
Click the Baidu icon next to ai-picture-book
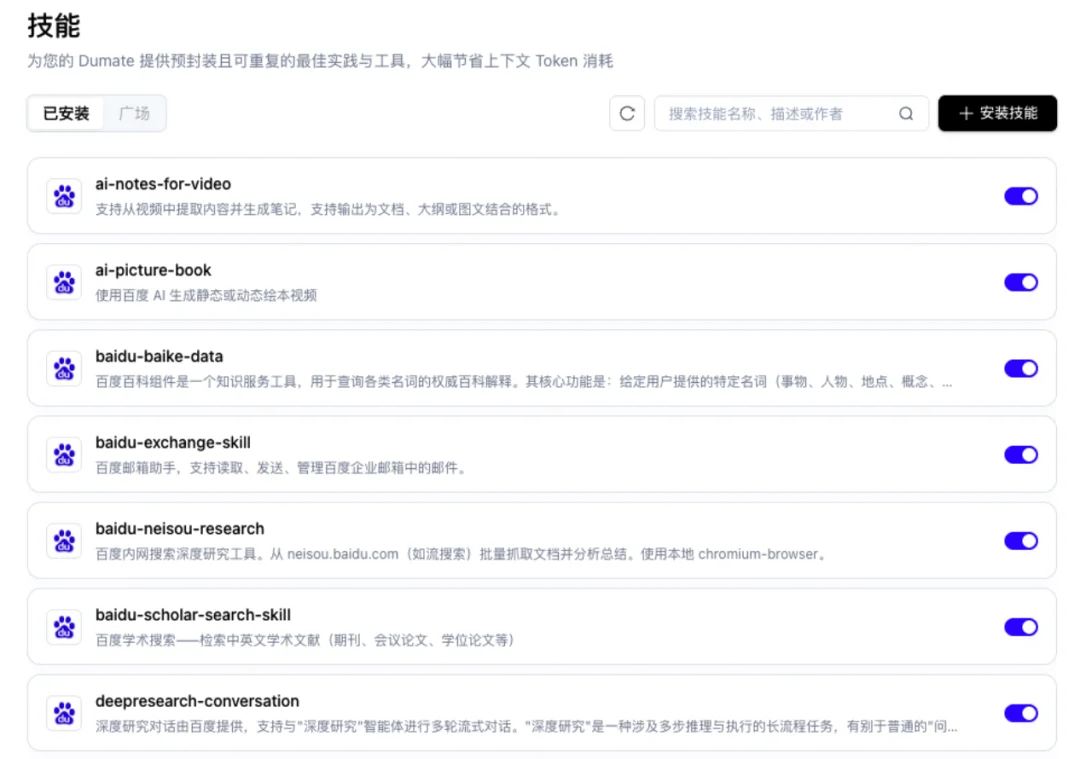[63, 282]
